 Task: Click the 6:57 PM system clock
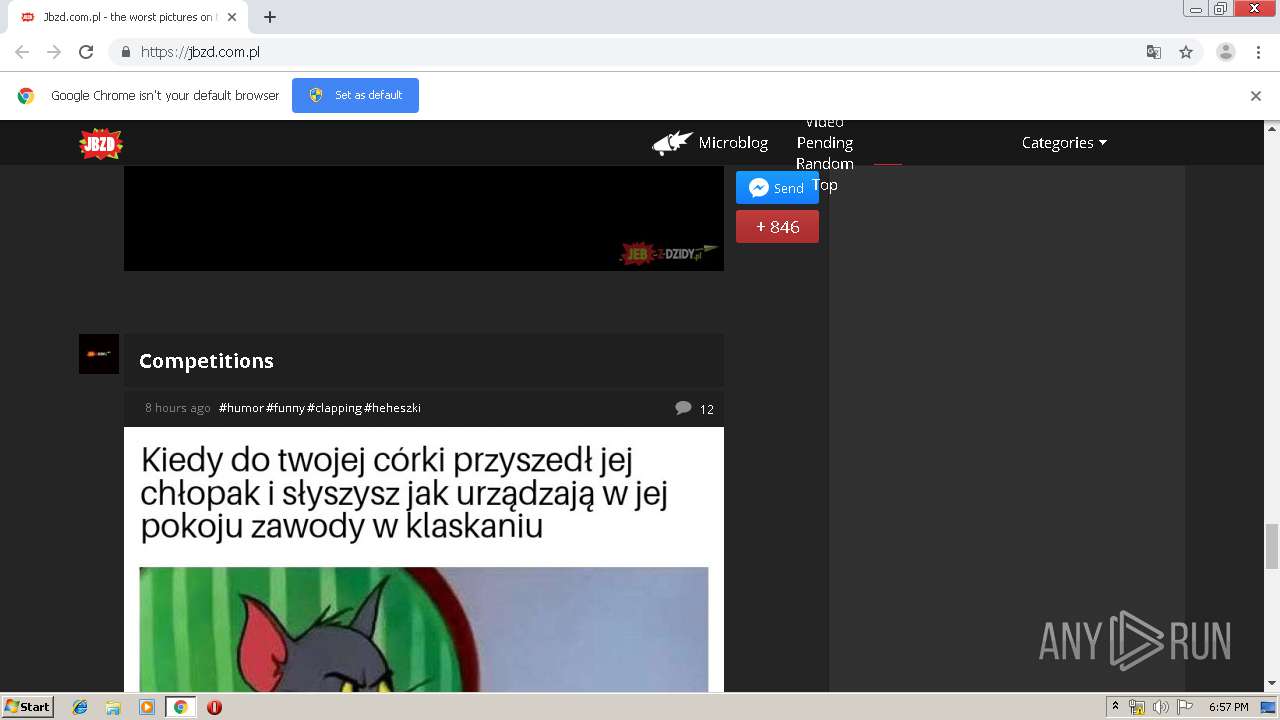coord(1228,707)
